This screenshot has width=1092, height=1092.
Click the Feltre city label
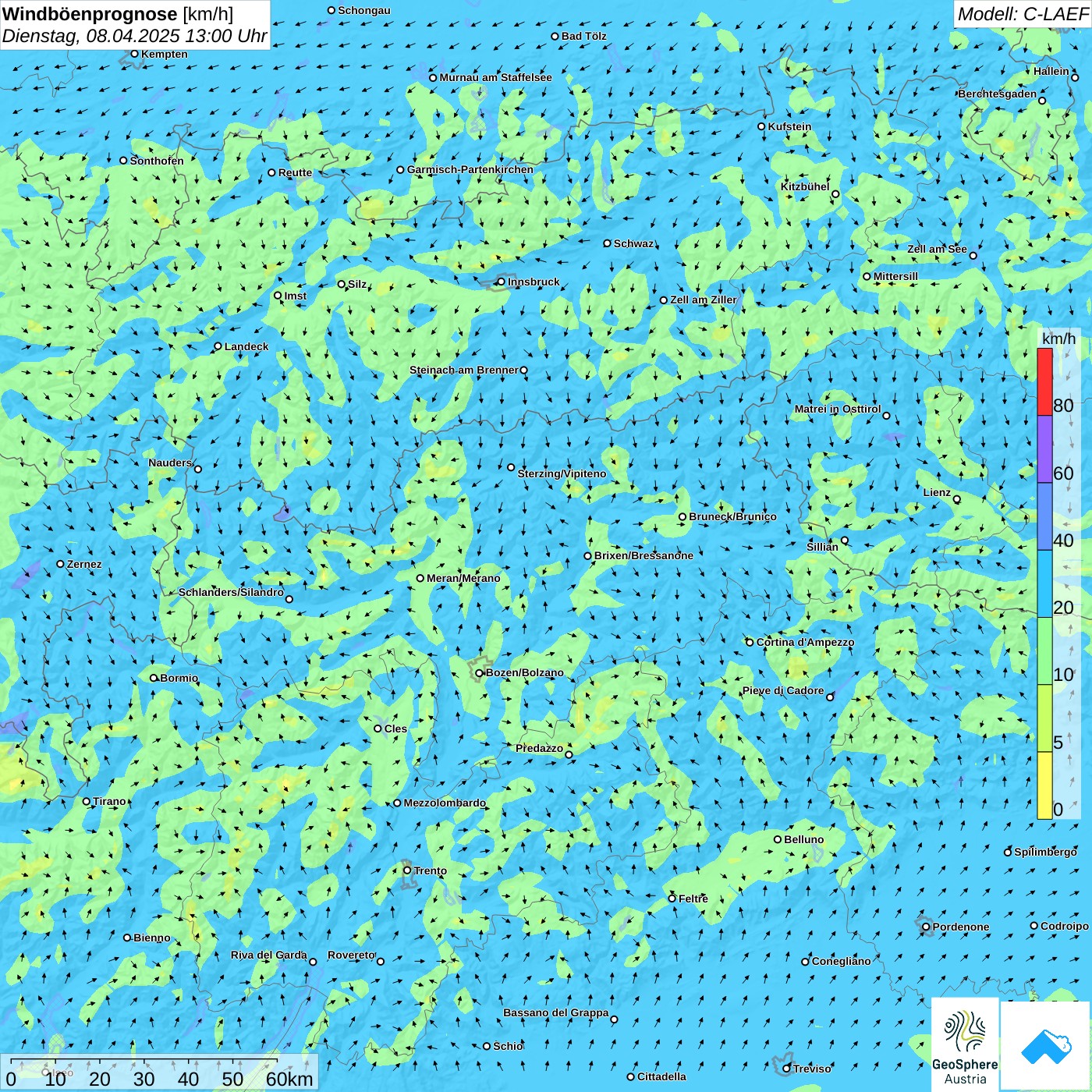click(x=693, y=899)
